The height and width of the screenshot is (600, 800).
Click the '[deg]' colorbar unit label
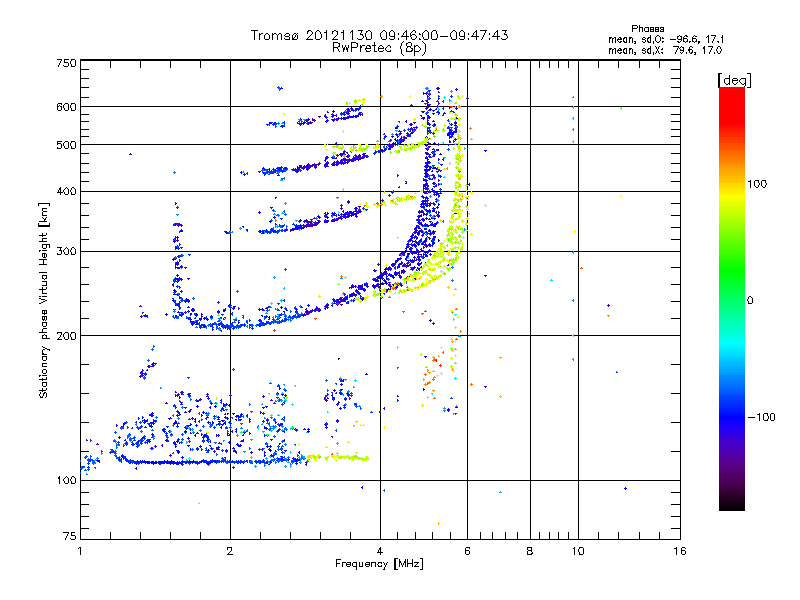pos(734,80)
